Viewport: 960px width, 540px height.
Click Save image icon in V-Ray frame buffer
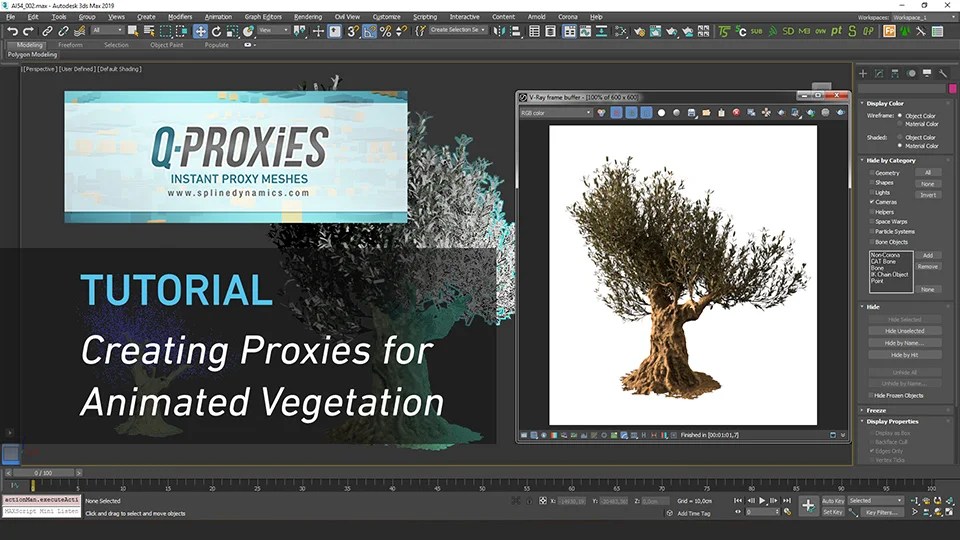click(691, 113)
